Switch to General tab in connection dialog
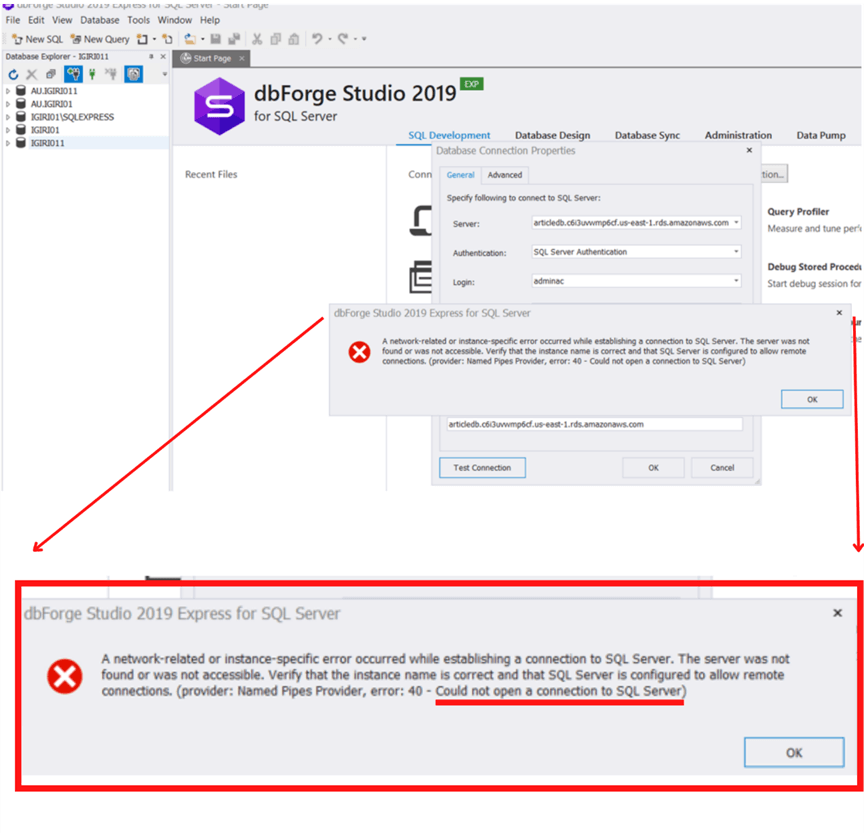The image size is (864, 833). [x=461, y=175]
